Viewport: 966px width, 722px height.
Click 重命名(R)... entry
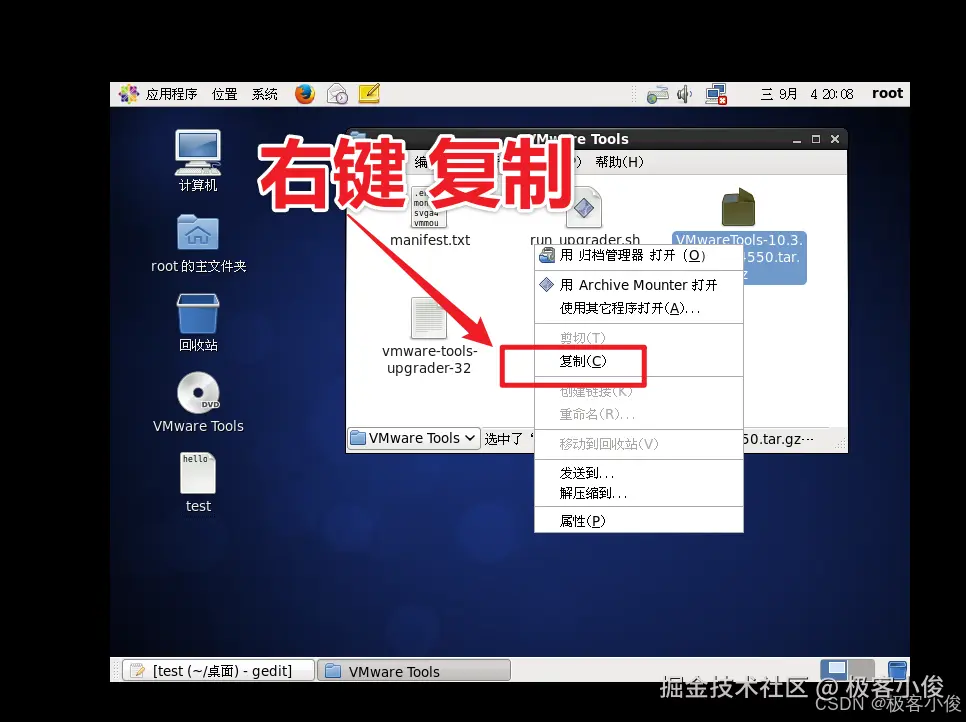click(x=638, y=414)
